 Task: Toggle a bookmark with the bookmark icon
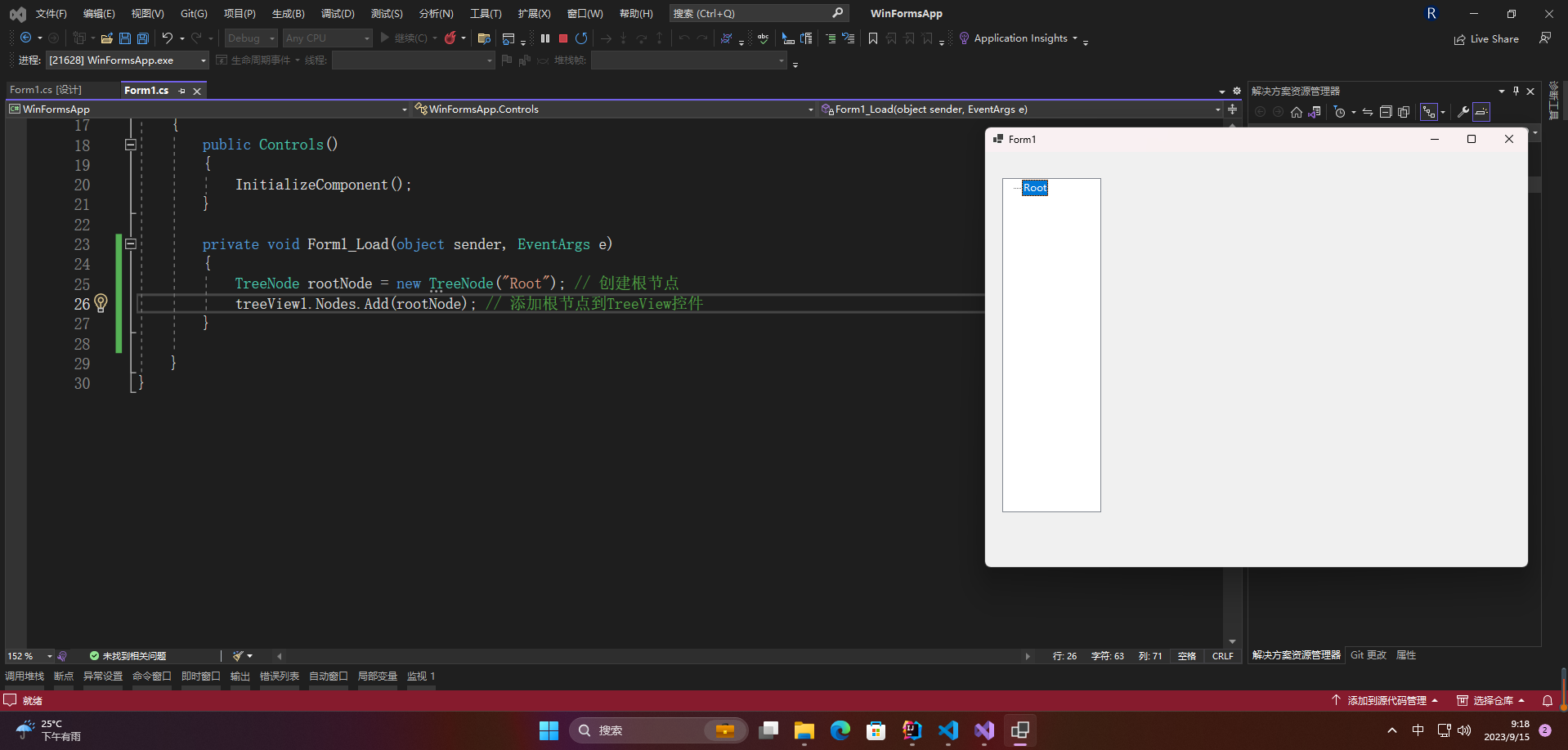873,38
